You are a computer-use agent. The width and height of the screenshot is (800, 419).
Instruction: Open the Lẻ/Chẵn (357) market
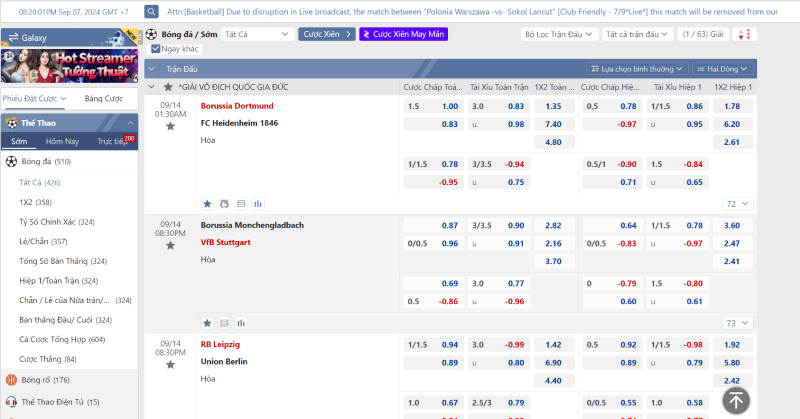point(43,241)
